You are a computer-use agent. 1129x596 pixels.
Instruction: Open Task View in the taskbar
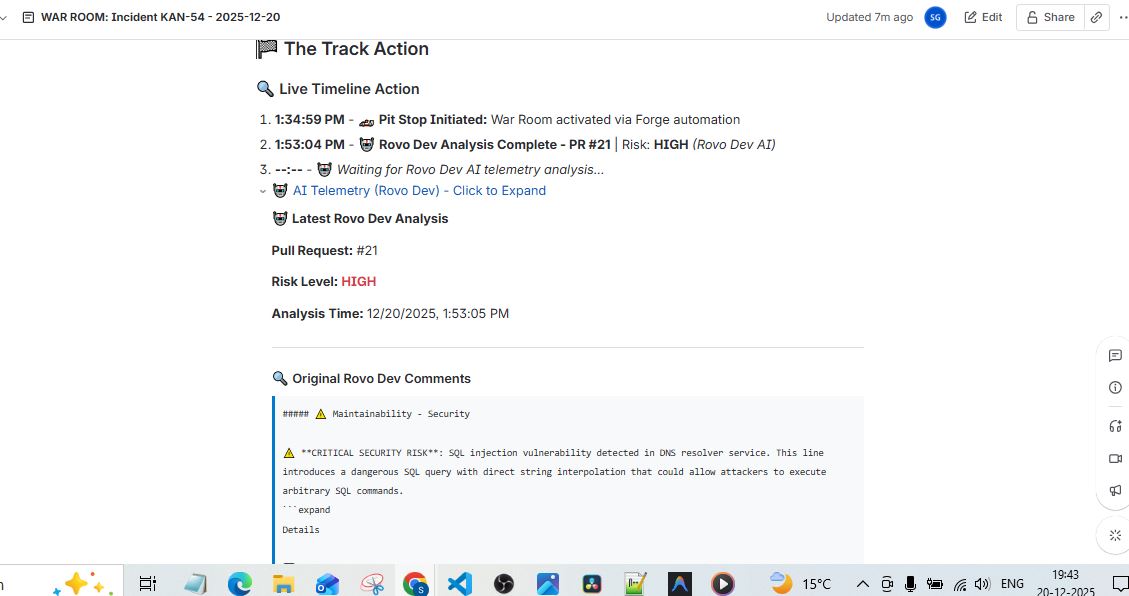(147, 583)
